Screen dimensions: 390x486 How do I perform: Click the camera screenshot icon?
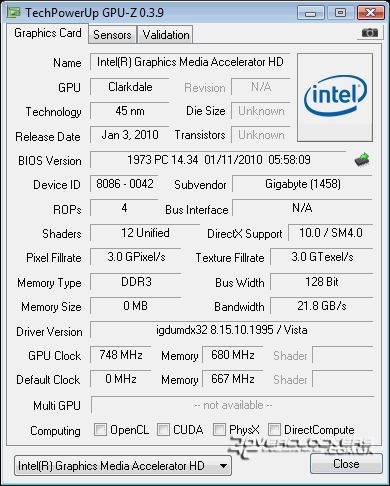[x=369, y=33]
